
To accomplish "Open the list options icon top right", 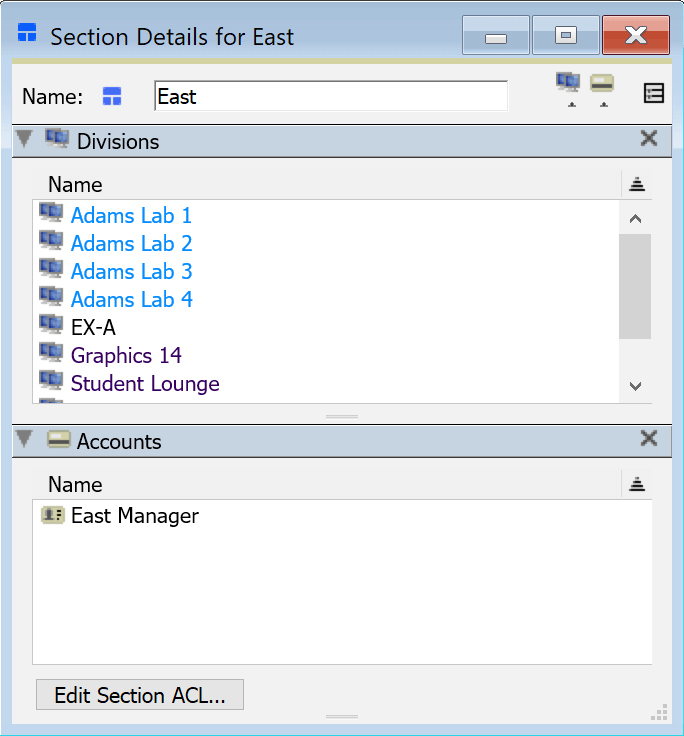I will click(x=653, y=94).
